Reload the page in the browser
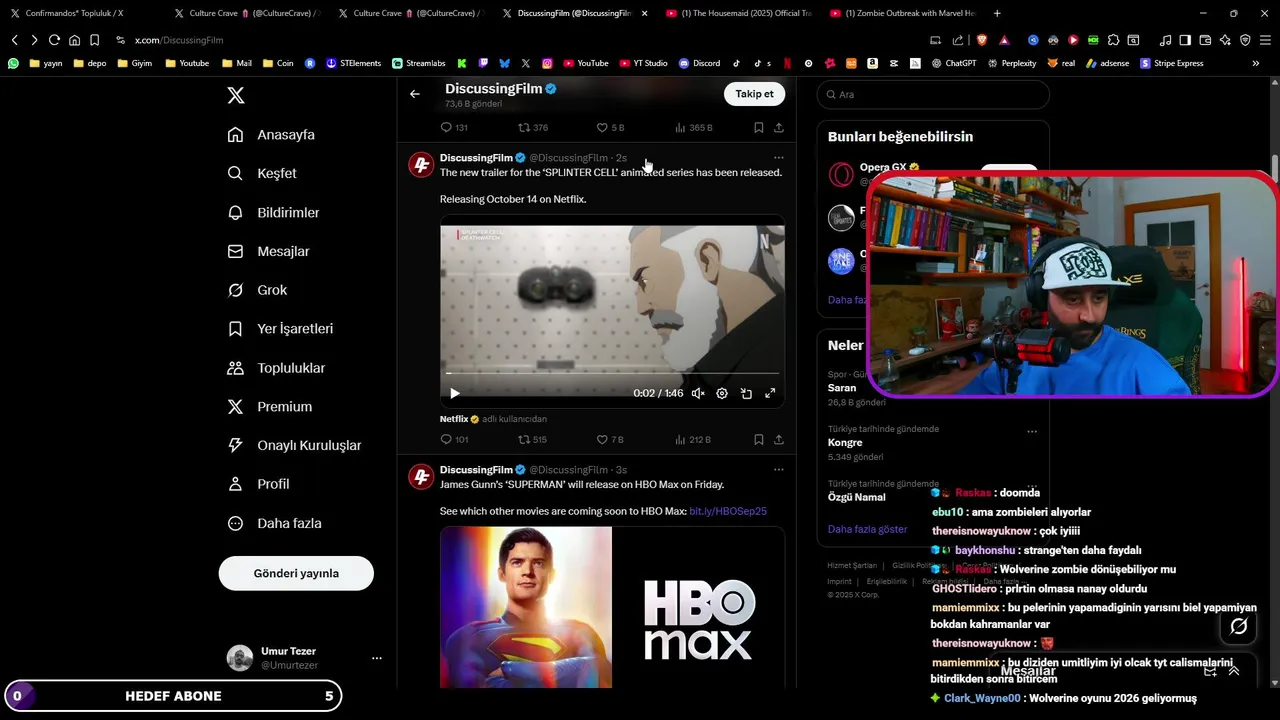Viewport: 1280px width, 720px height. click(x=54, y=40)
